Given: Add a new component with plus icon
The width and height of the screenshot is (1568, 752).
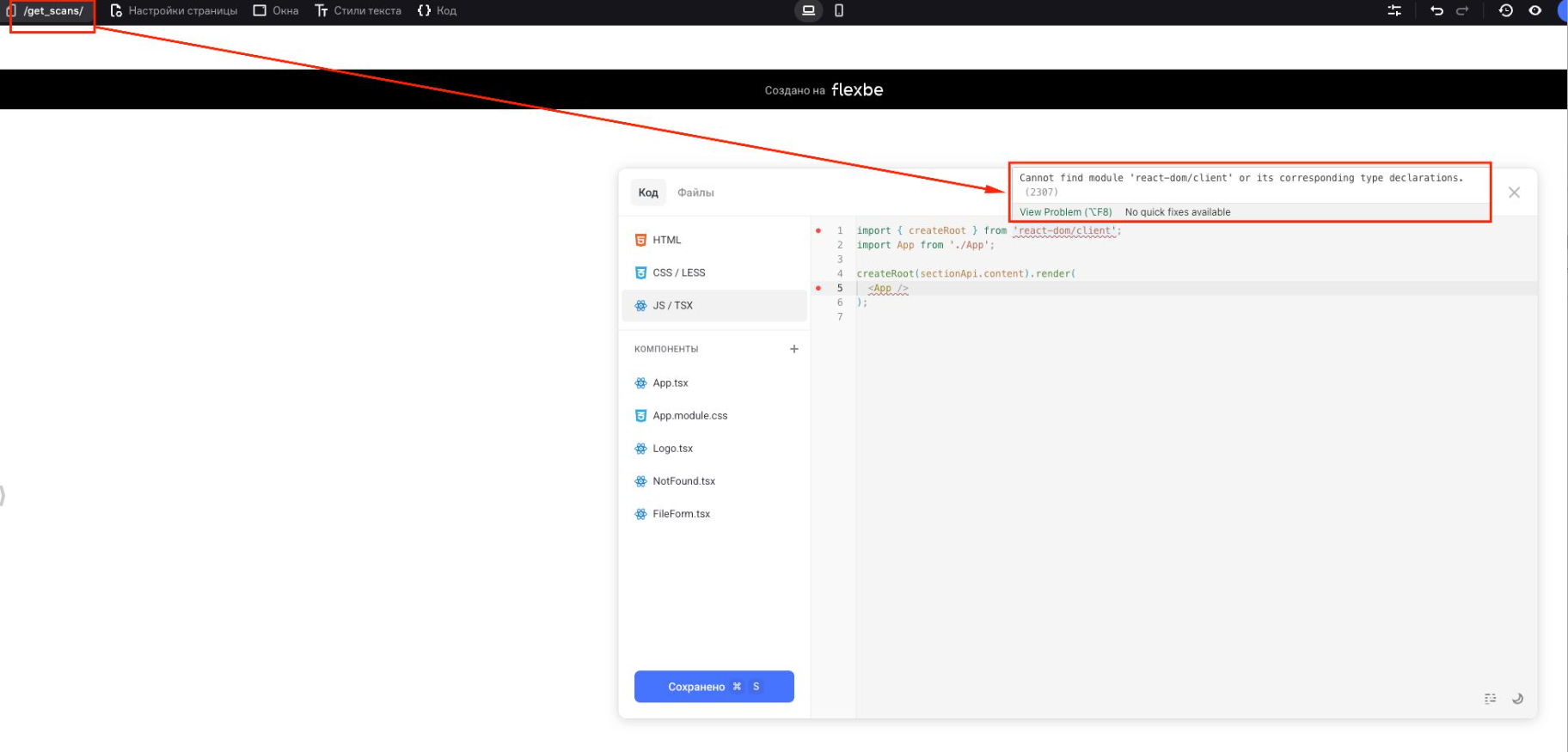Looking at the screenshot, I should (793, 349).
